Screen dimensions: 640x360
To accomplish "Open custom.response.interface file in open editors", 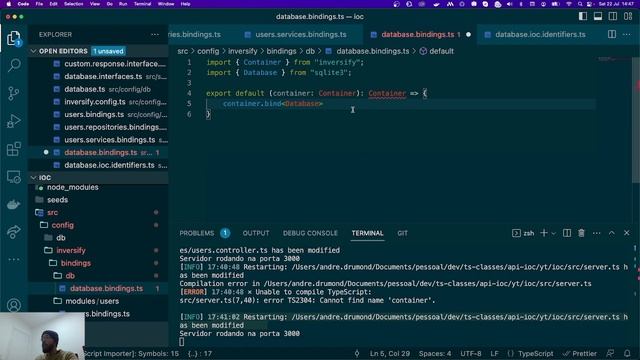I will pos(115,64).
